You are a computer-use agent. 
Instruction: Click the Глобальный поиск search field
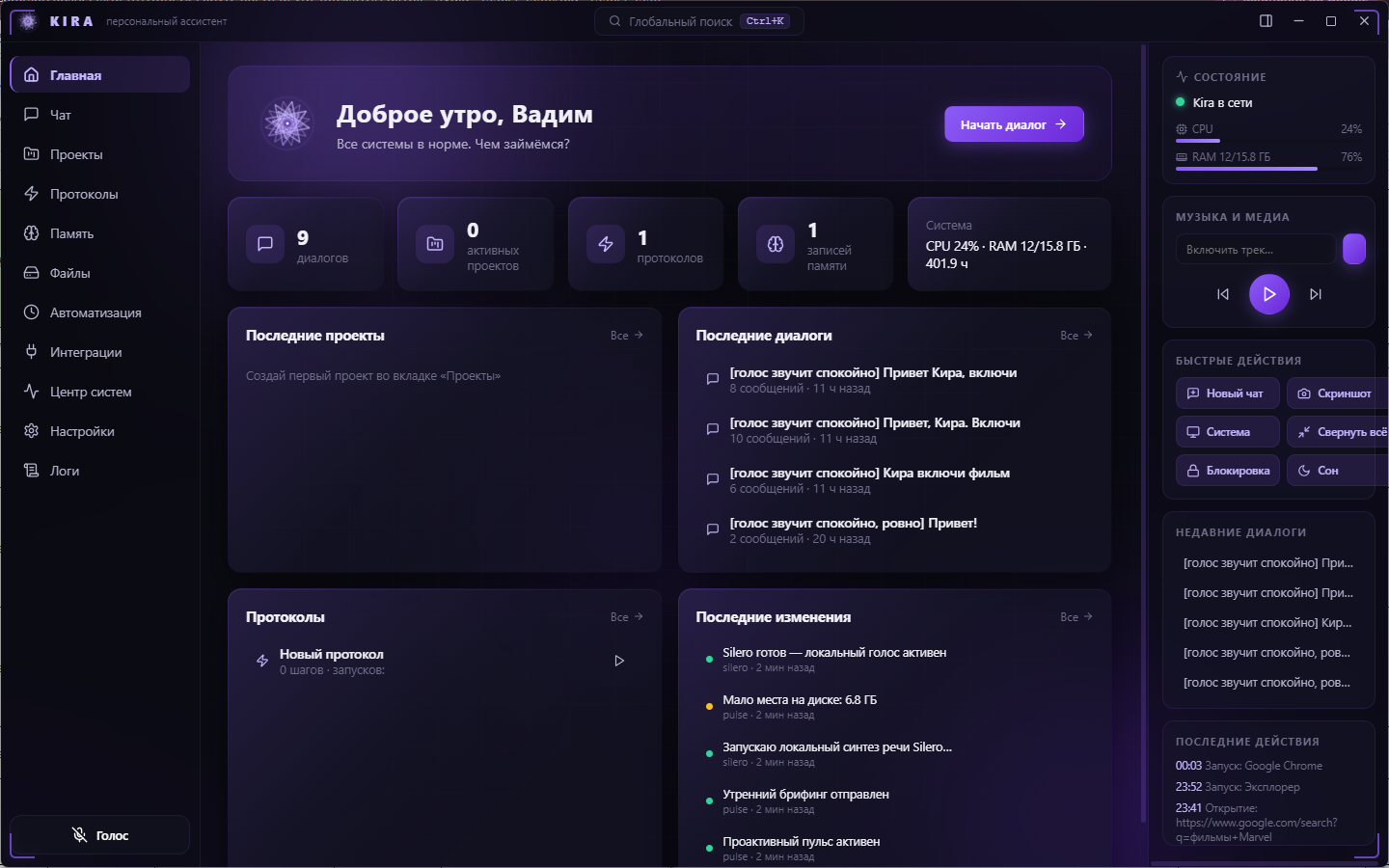click(699, 21)
